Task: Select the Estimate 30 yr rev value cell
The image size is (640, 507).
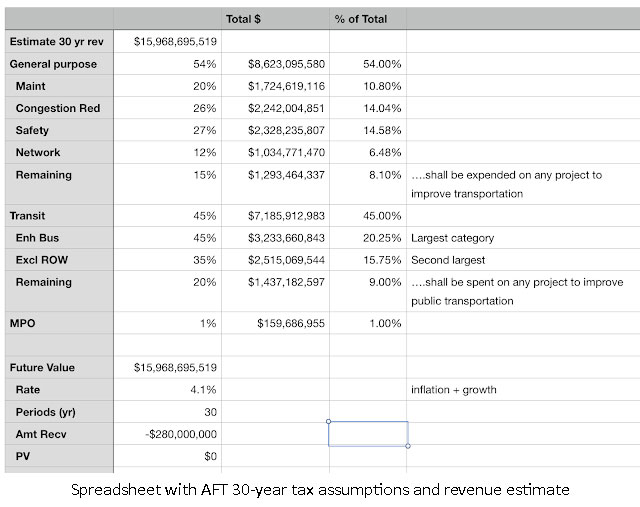Action: tap(167, 41)
